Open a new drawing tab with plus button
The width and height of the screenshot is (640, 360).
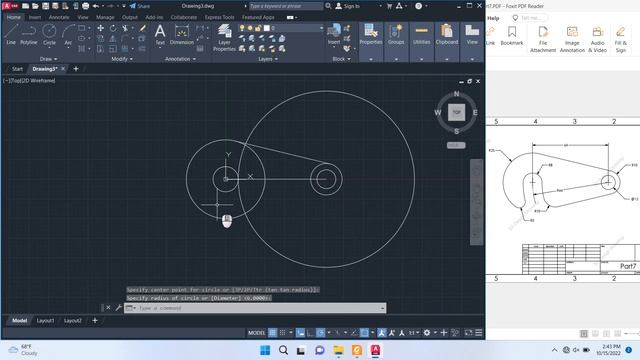[x=76, y=69]
